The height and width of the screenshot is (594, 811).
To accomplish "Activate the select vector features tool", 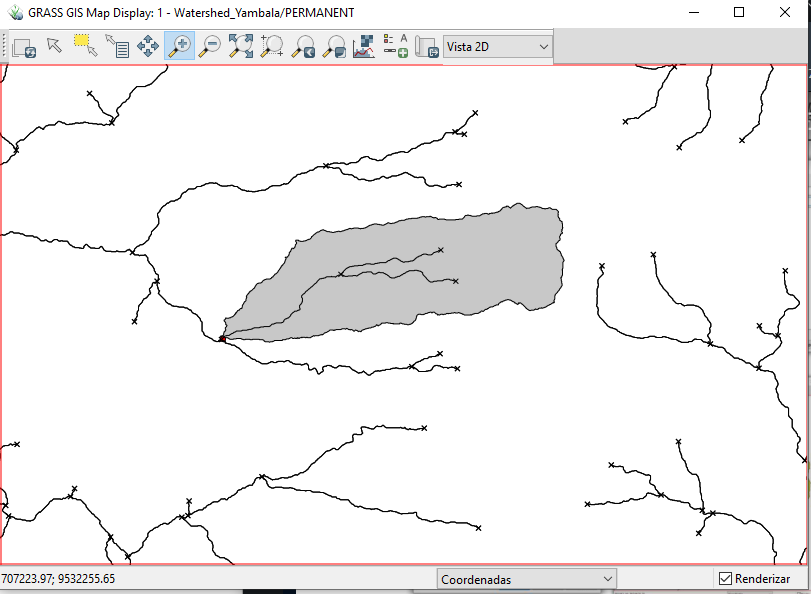I will (84, 46).
